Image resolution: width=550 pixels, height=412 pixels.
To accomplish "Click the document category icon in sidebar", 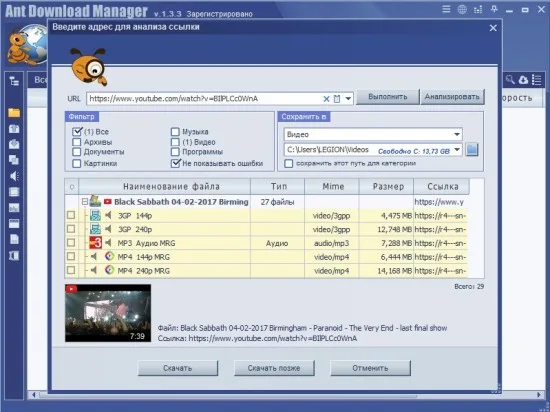I will point(14,239).
